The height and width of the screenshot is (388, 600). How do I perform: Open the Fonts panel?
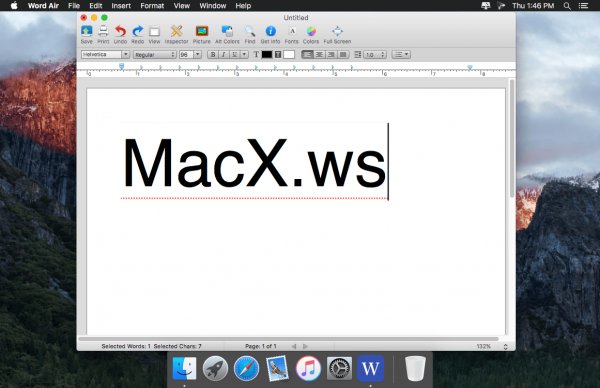coord(292,31)
